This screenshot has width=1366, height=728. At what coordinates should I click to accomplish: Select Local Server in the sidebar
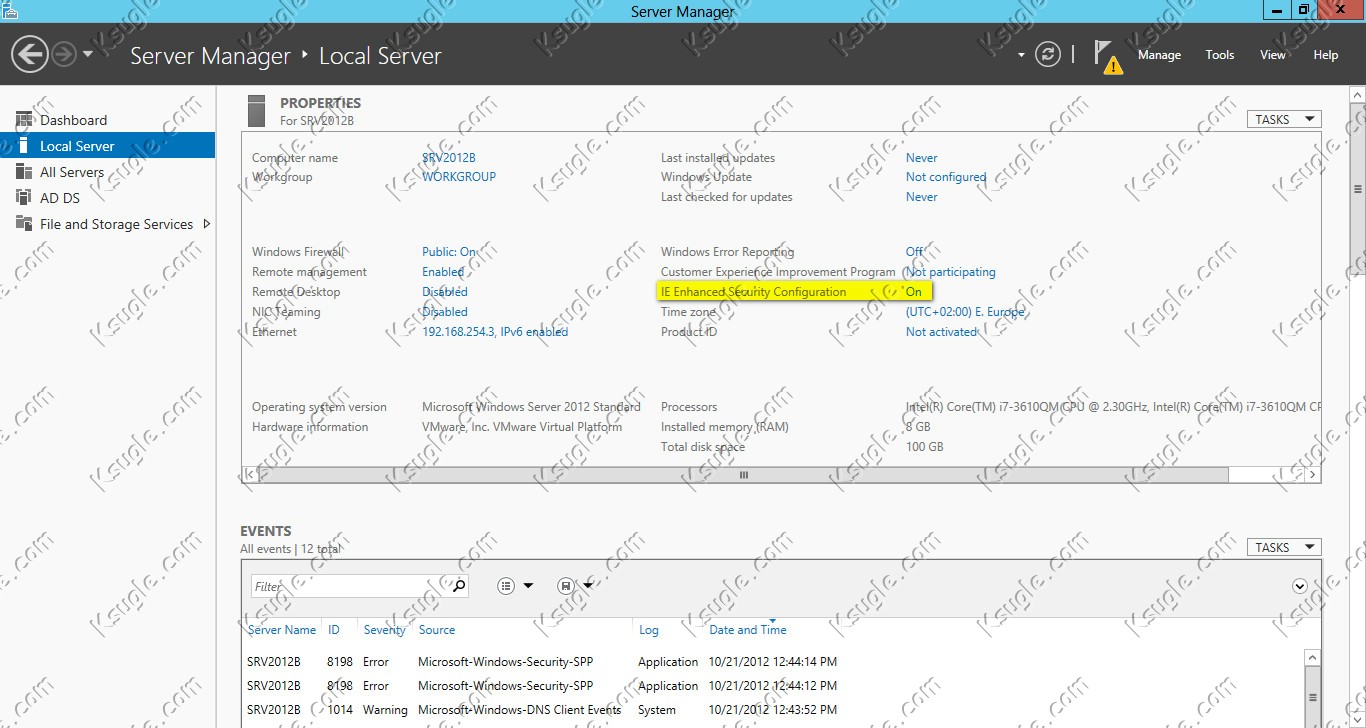pos(107,146)
